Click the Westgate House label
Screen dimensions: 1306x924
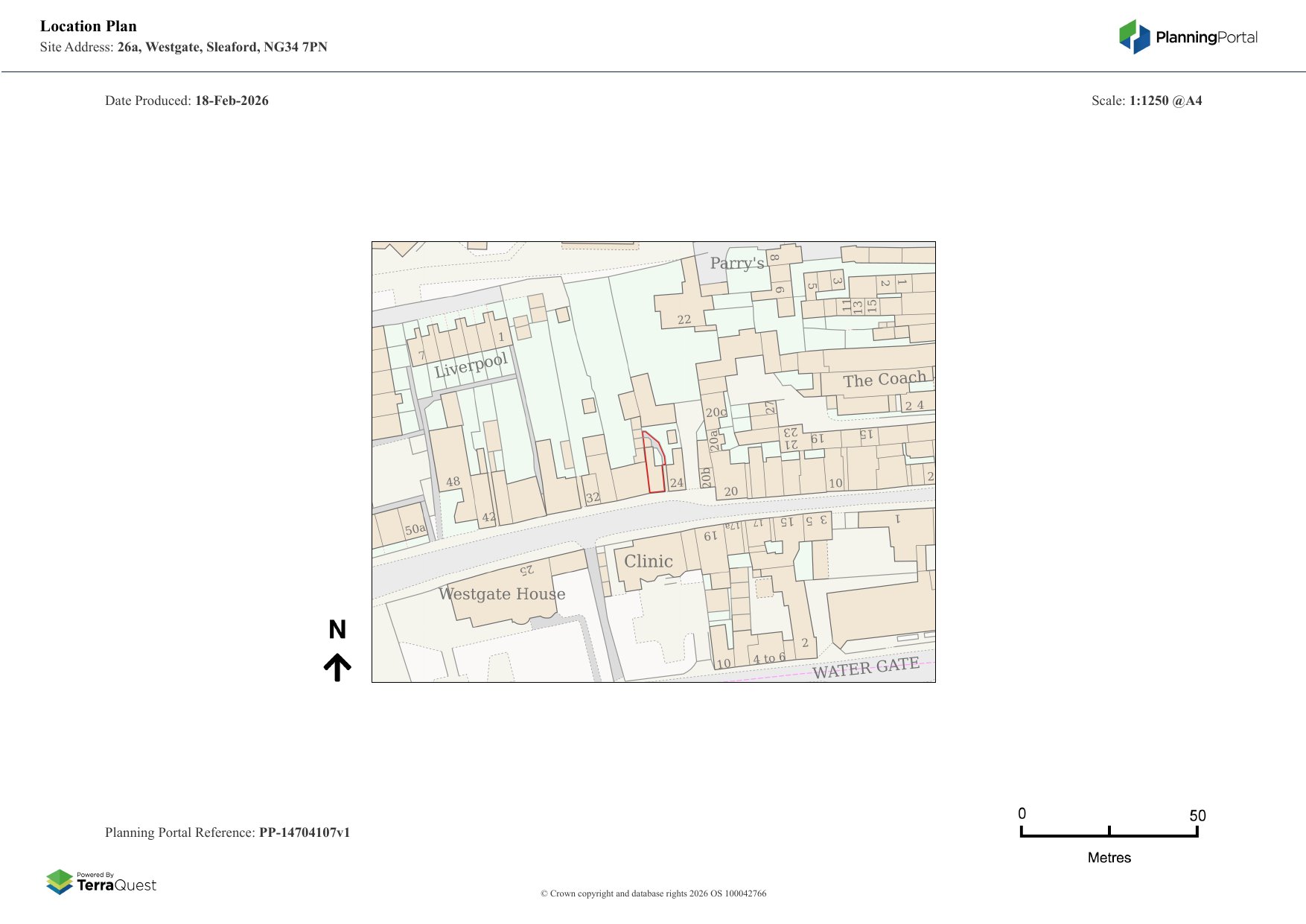pos(501,594)
